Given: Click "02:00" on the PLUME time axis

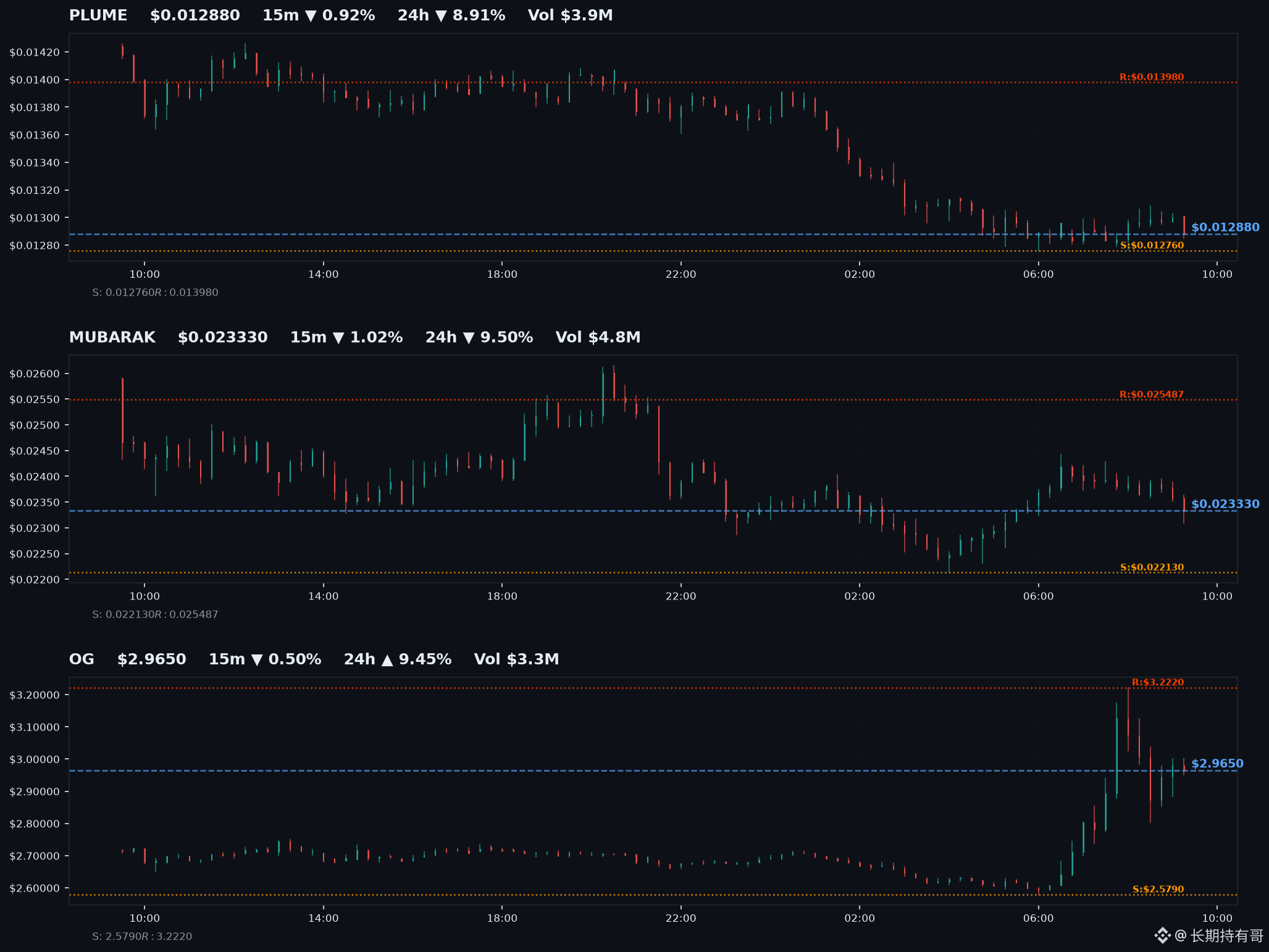Looking at the screenshot, I should coord(860,275).
